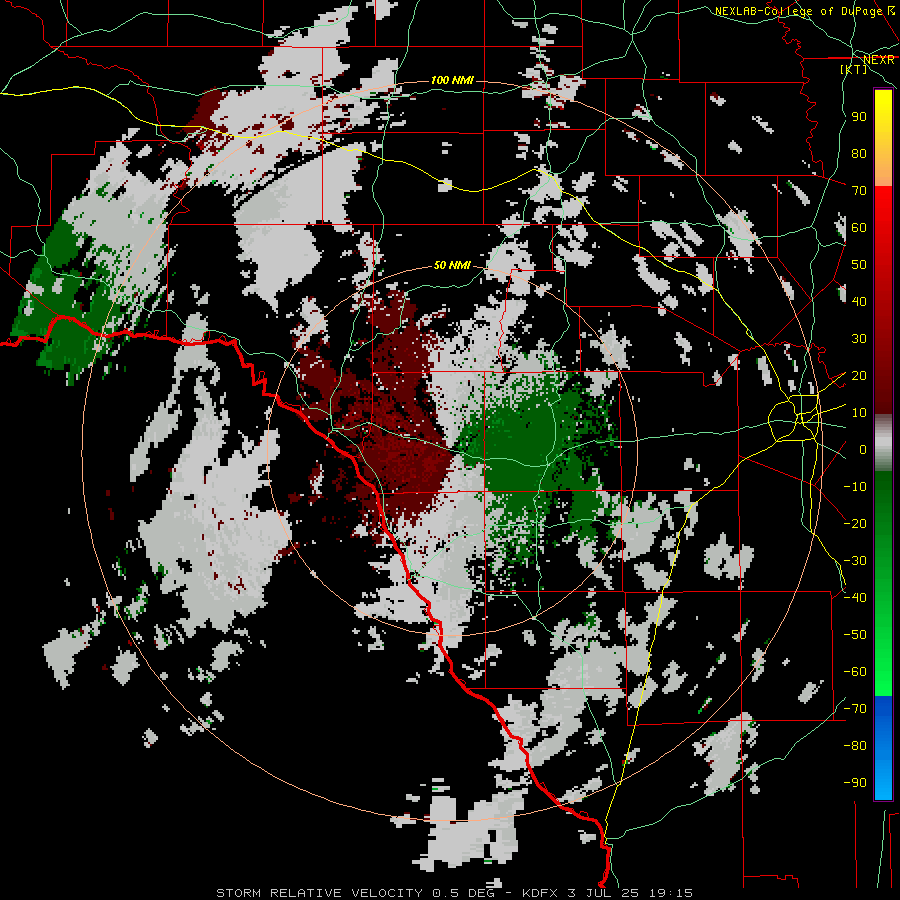Click the -40 value on the velocity scale
The height and width of the screenshot is (900, 900).
point(855,598)
